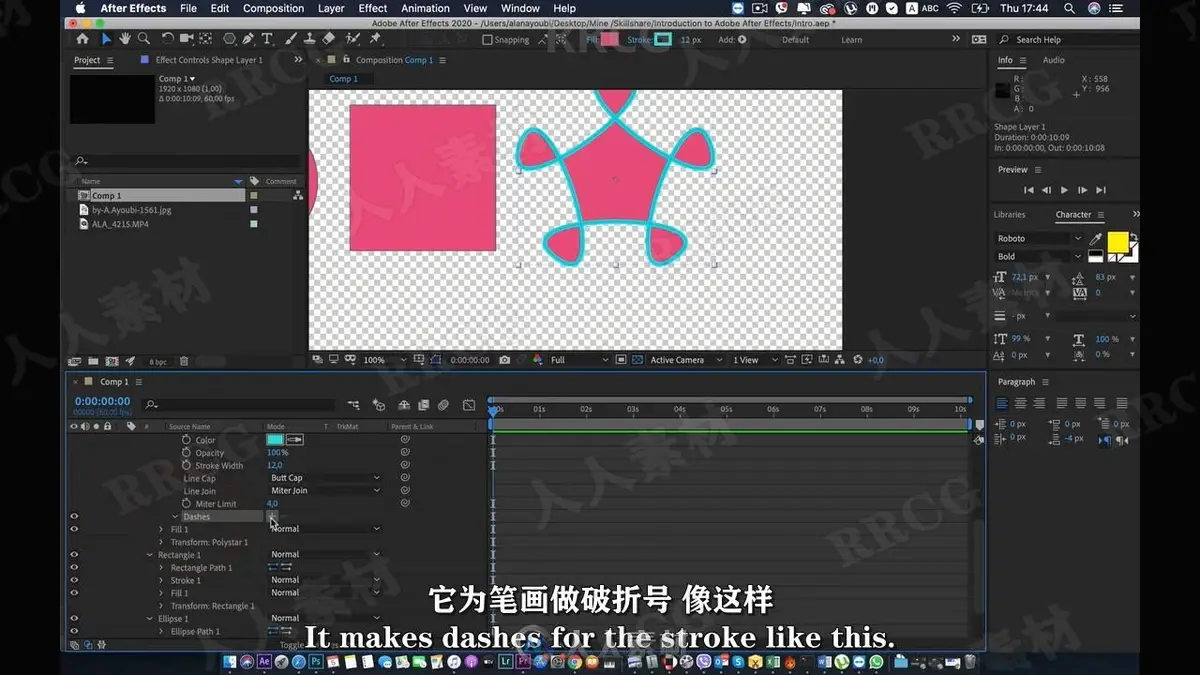Open the Graph Editor icon

pos(469,405)
